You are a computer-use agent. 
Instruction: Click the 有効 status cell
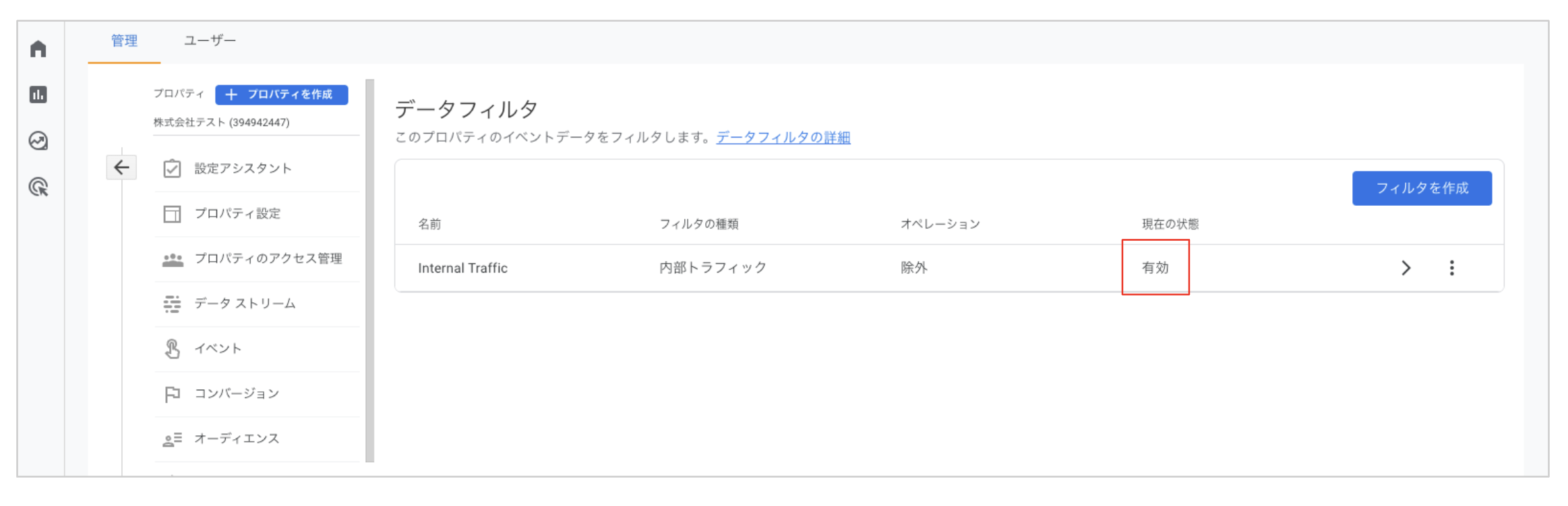(x=1155, y=268)
